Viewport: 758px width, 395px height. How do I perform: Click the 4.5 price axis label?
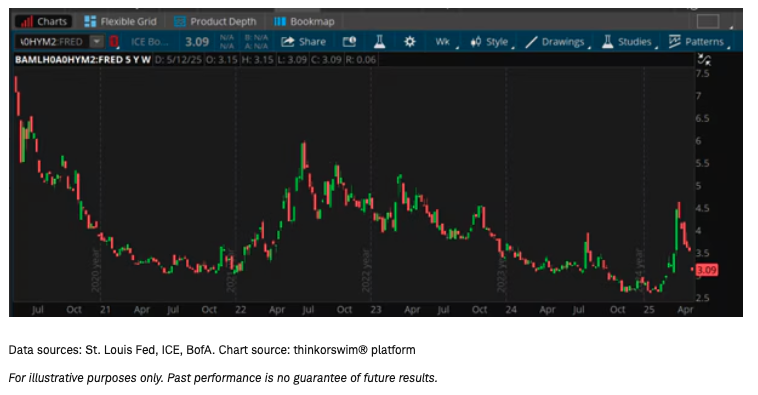click(702, 208)
